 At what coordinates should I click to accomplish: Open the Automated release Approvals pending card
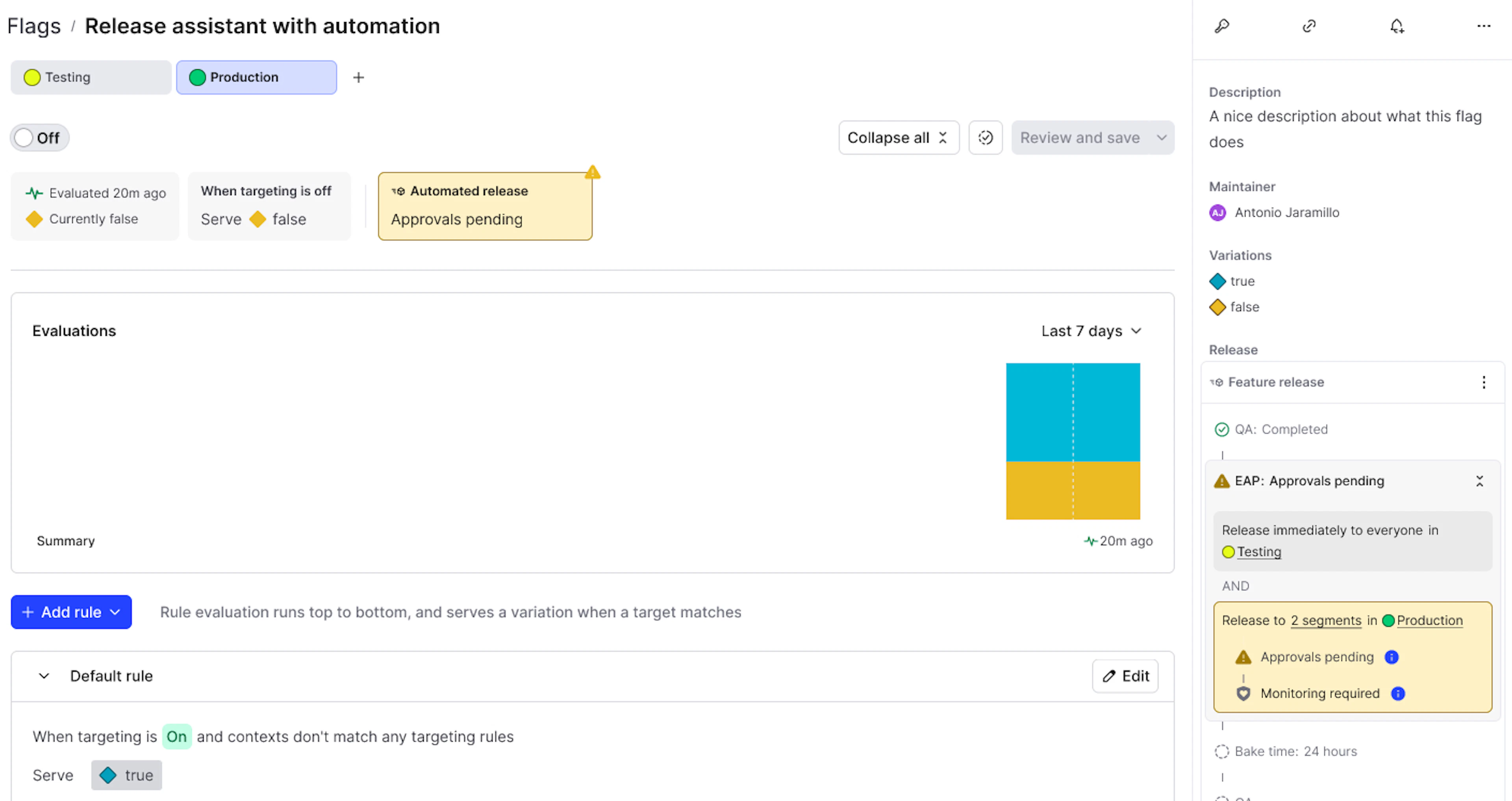tap(485, 206)
